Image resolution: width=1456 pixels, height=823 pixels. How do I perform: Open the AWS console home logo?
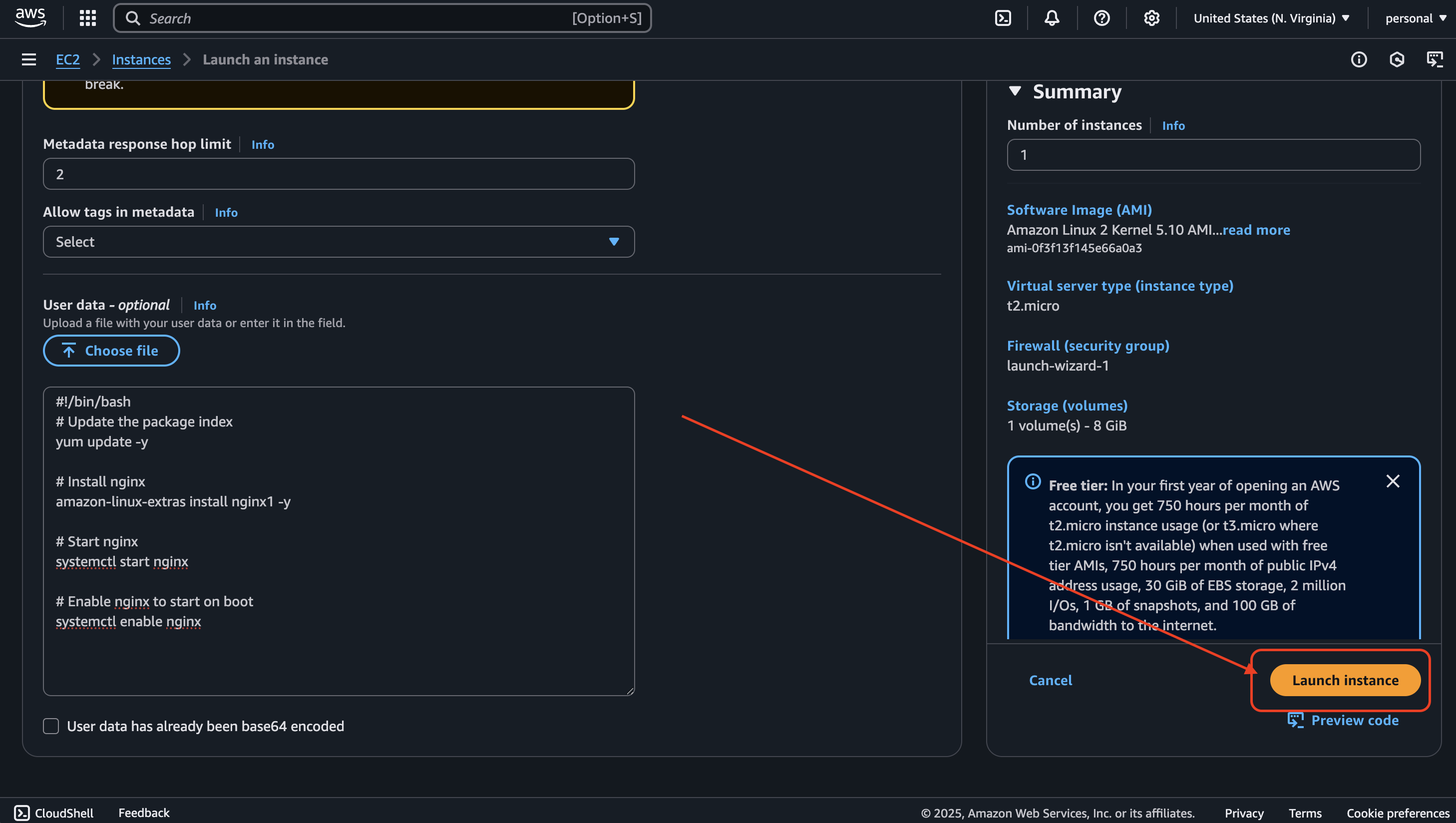click(30, 17)
